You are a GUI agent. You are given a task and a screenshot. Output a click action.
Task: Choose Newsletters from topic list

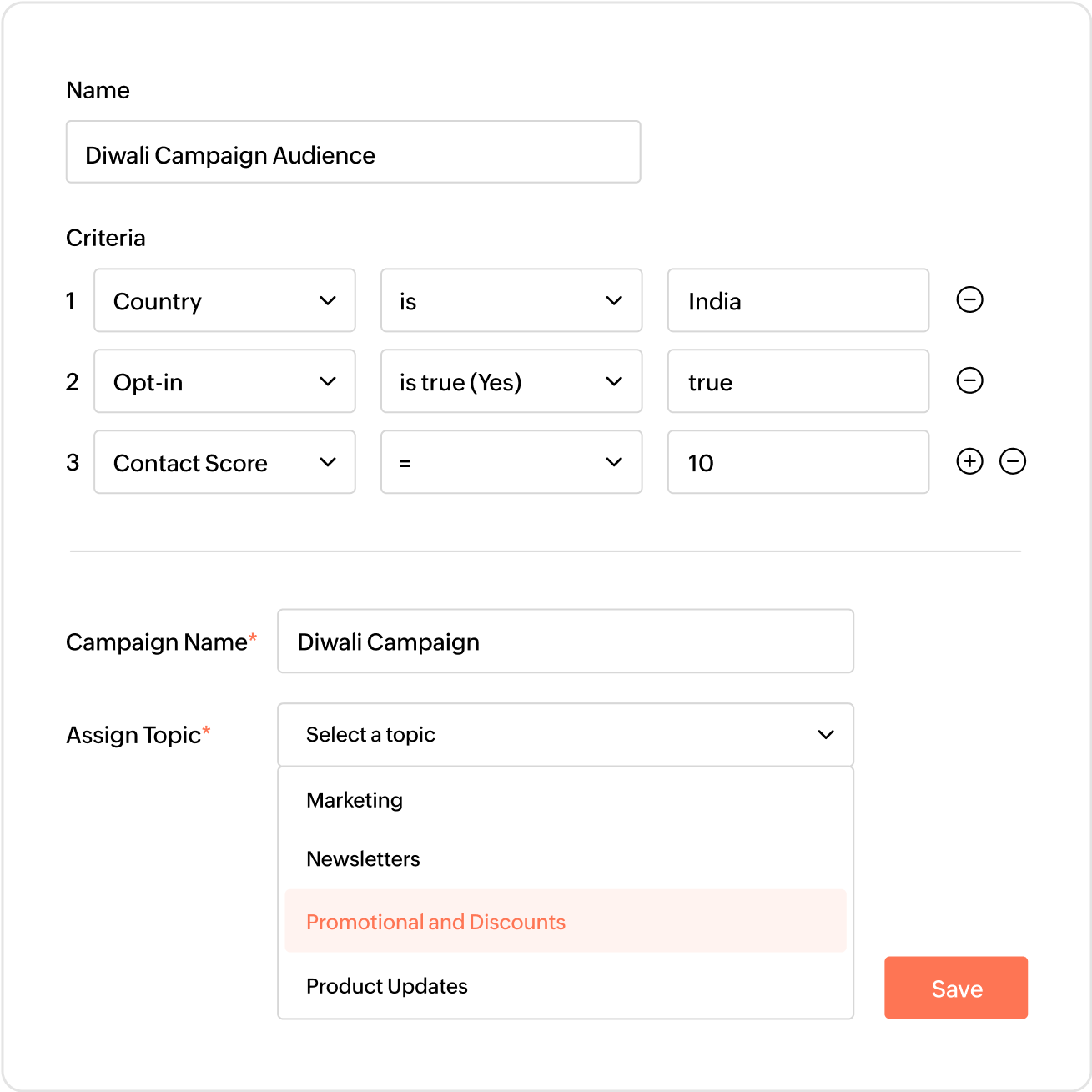tap(363, 859)
